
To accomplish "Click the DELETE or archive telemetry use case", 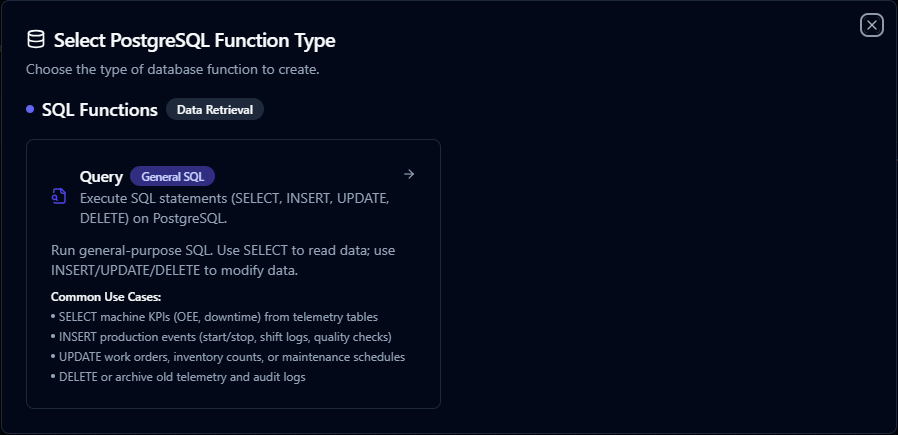I will tap(184, 377).
